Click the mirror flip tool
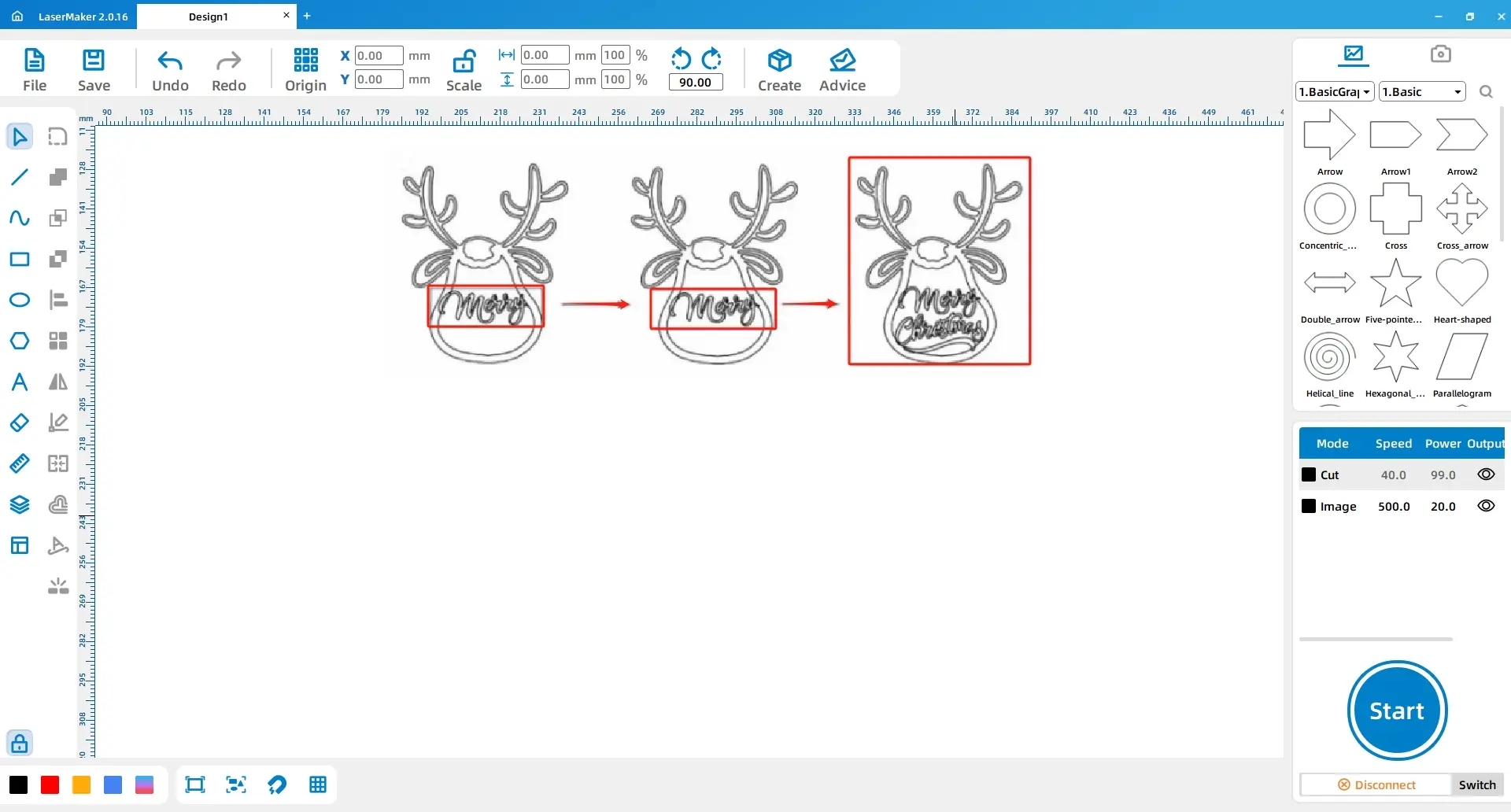 click(58, 382)
